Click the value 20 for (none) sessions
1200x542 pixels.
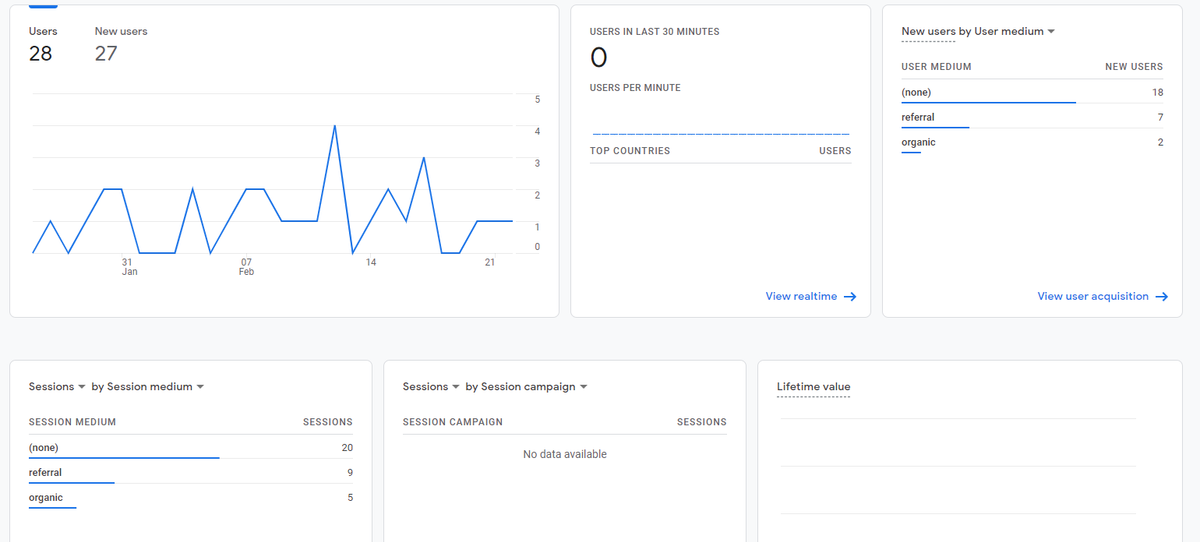pos(347,447)
